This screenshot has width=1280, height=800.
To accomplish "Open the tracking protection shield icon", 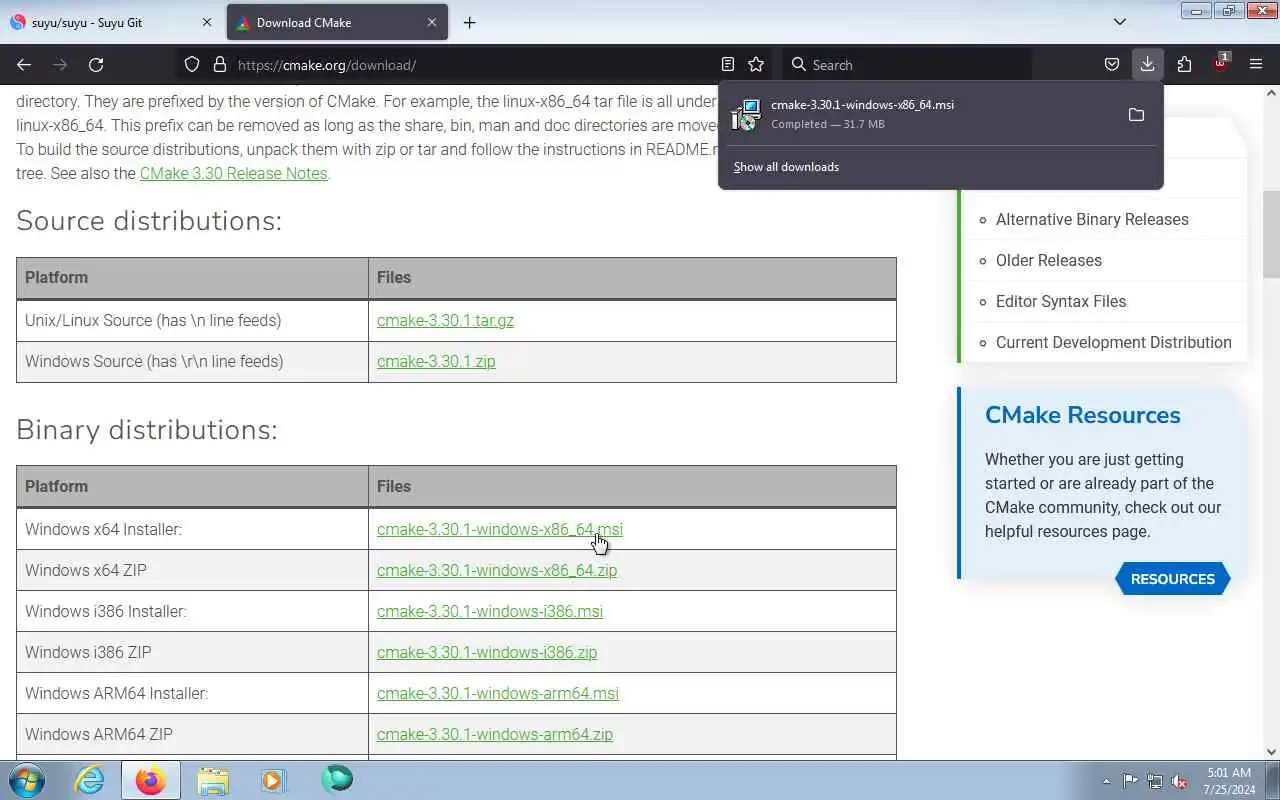I will click(192, 65).
